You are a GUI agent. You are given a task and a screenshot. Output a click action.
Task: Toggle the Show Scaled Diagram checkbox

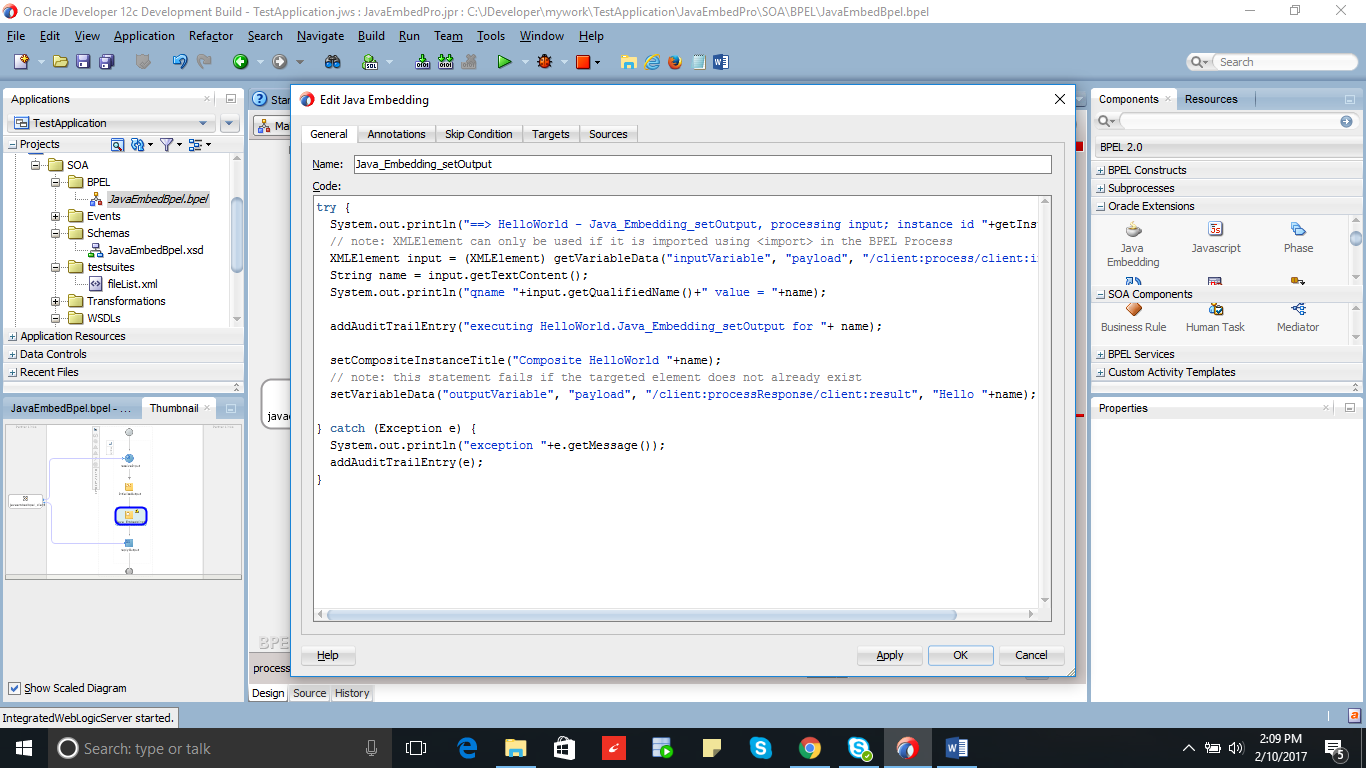click(13, 688)
